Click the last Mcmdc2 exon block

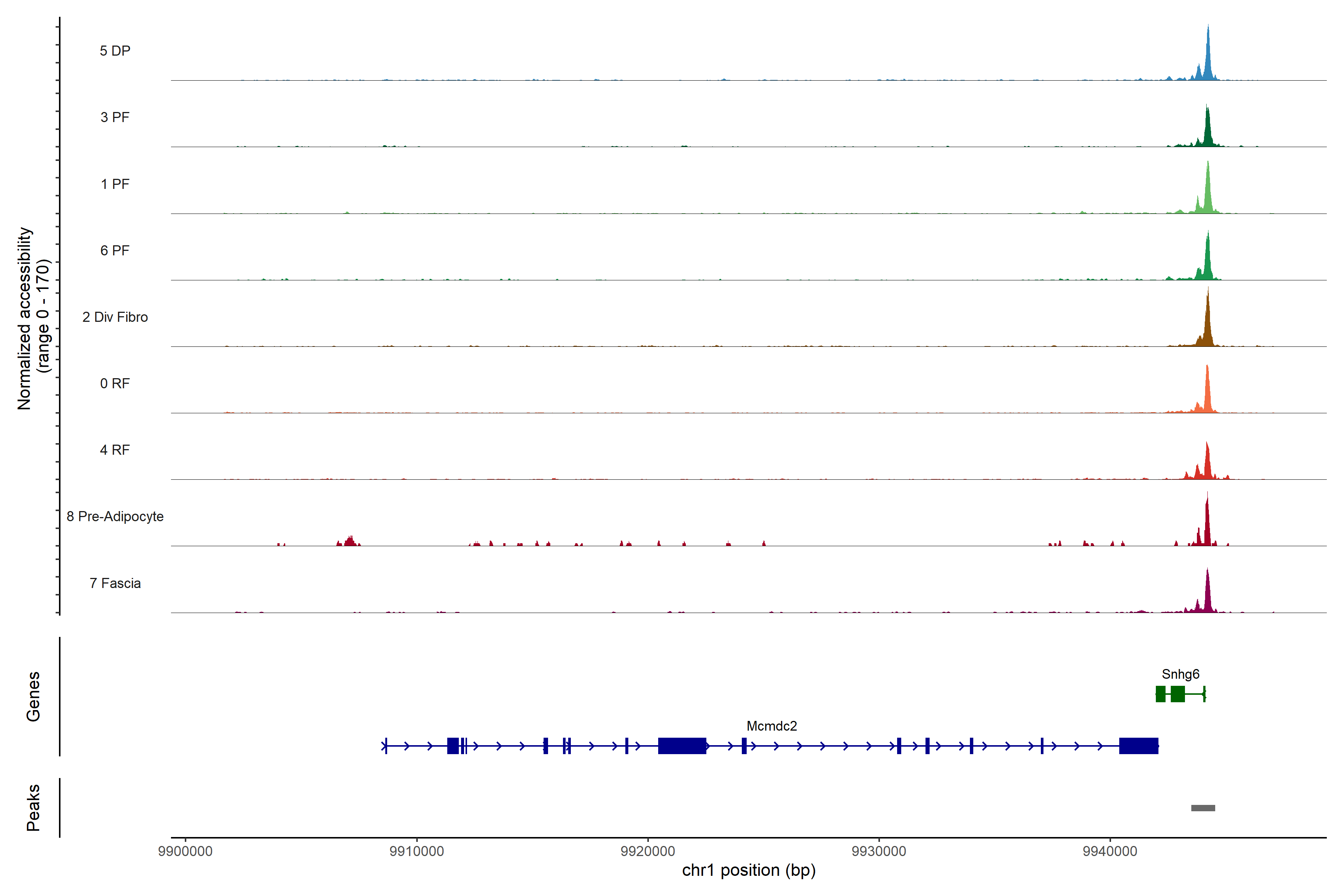1138,746
